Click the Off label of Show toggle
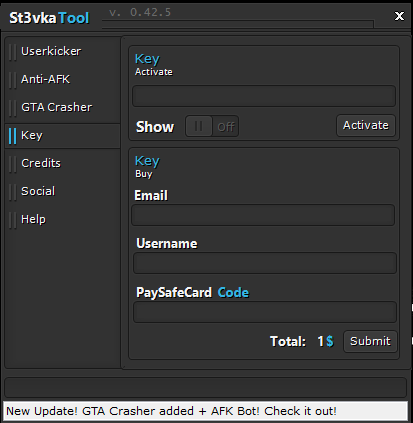 (x=226, y=127)
